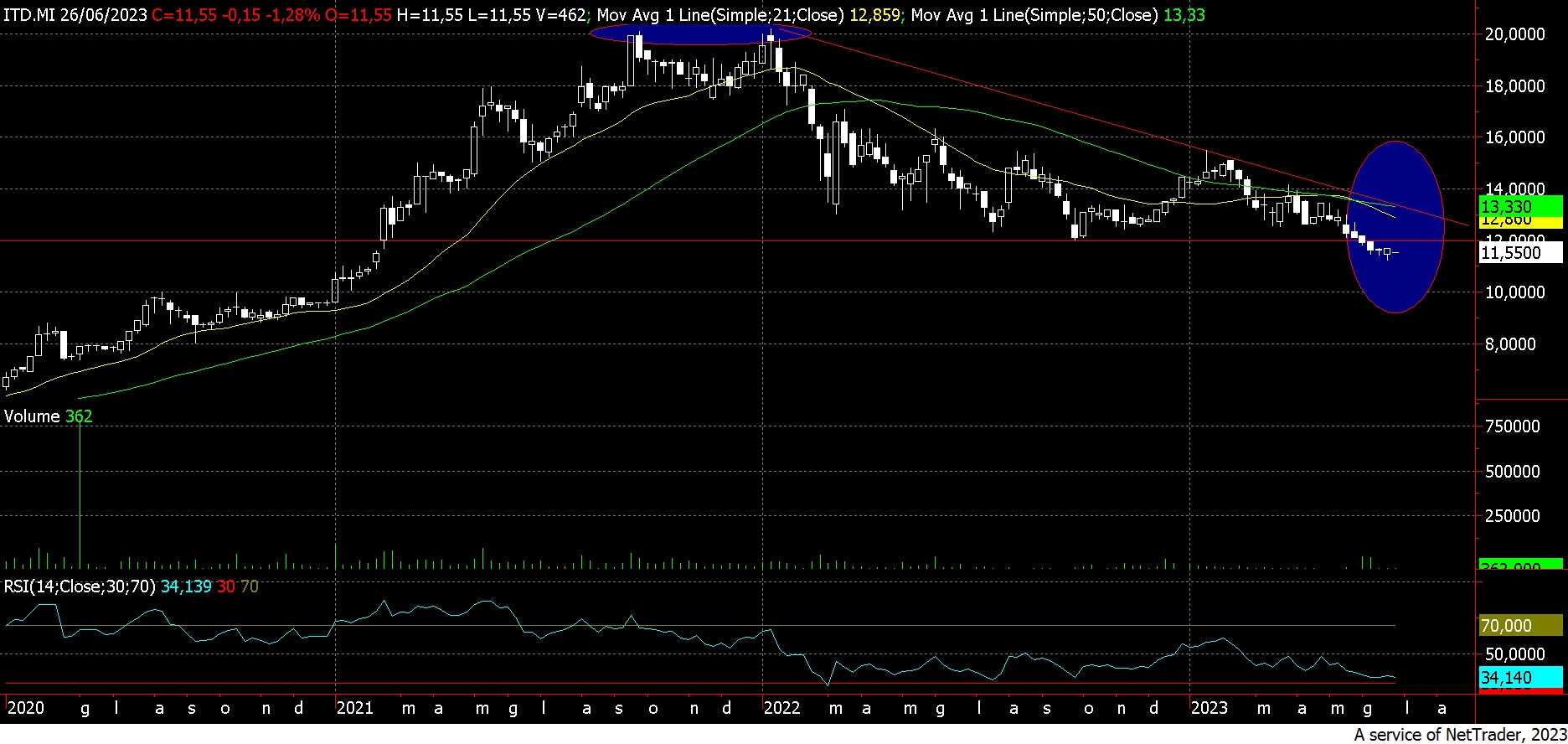Click the RSI(14;Close;30;70) indicator label
This screenshot has width=1568, height=744.
point(80,586)
